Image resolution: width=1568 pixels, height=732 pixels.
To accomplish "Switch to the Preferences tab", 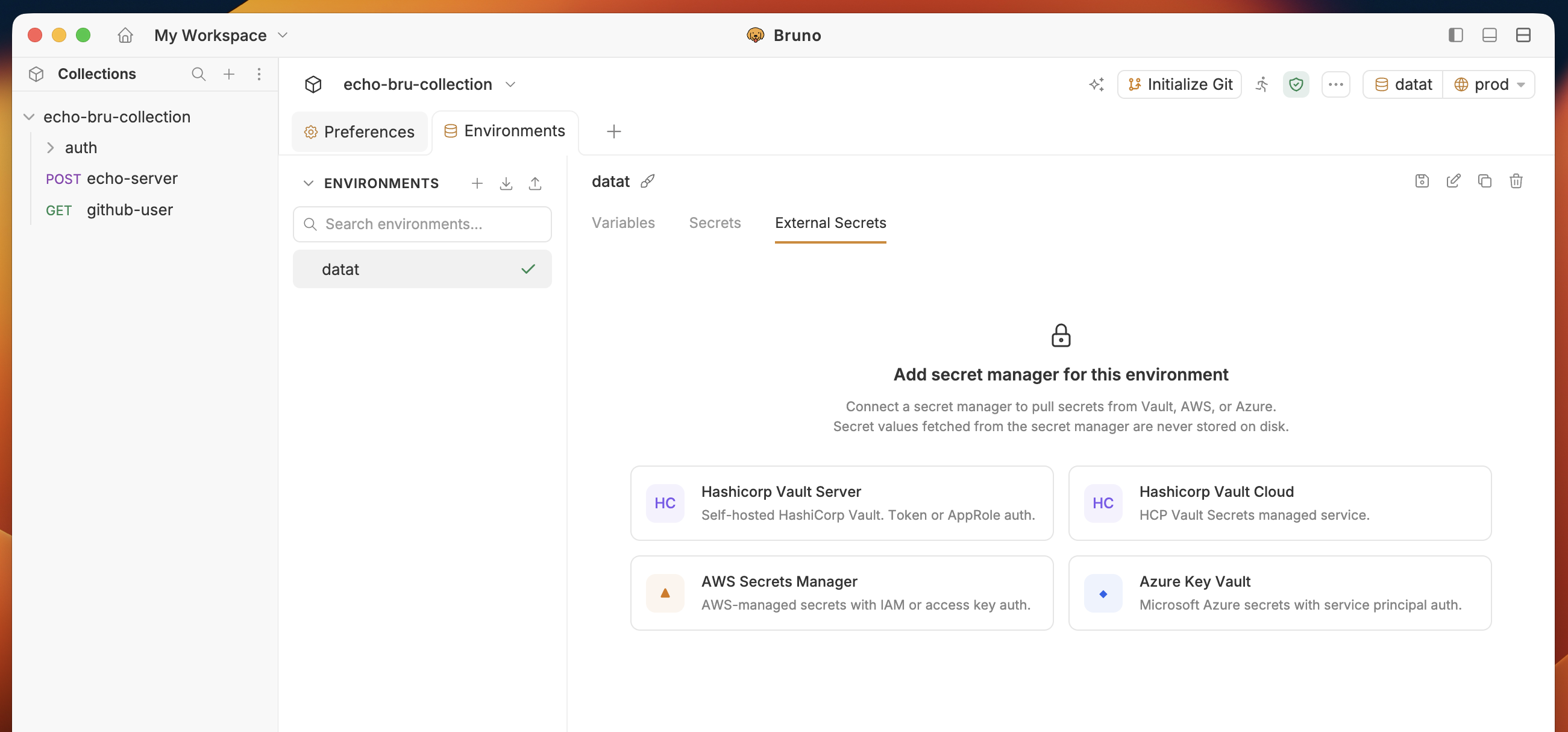I will [x=360, y=131].
